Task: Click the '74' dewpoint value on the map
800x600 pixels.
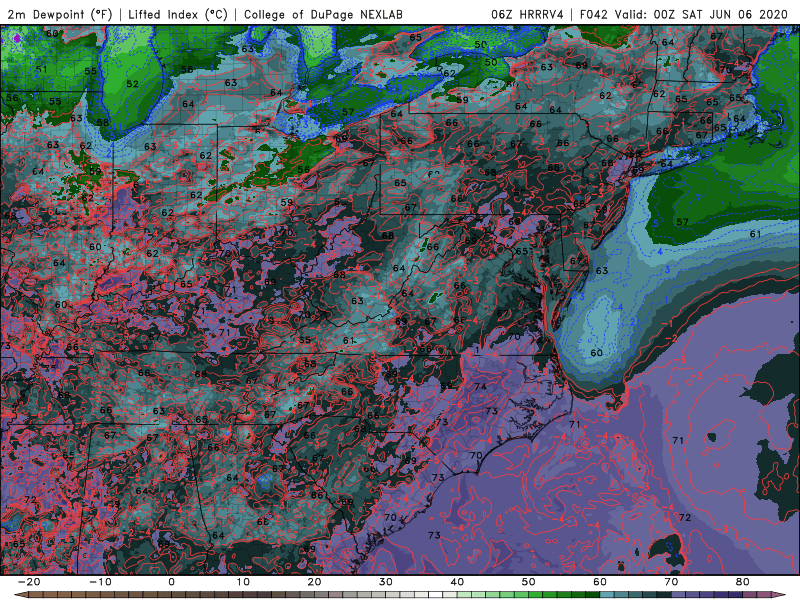Action: point(480,387)
